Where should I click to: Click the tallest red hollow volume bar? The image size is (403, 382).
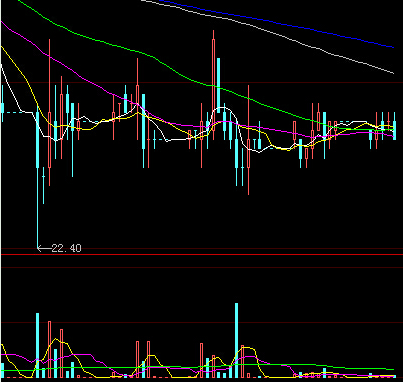[x=49, y=349]
